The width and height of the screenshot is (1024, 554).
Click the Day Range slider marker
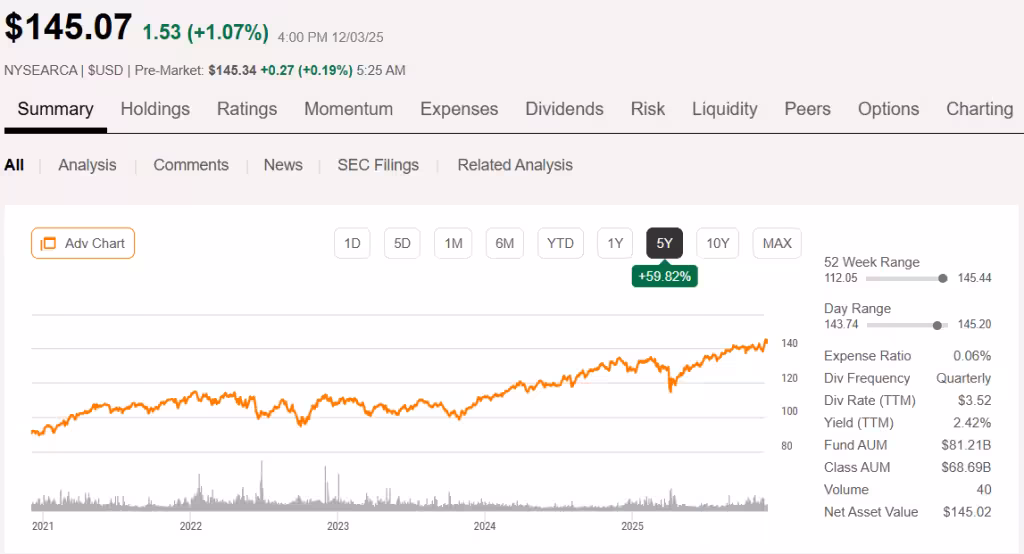point(937,324)
